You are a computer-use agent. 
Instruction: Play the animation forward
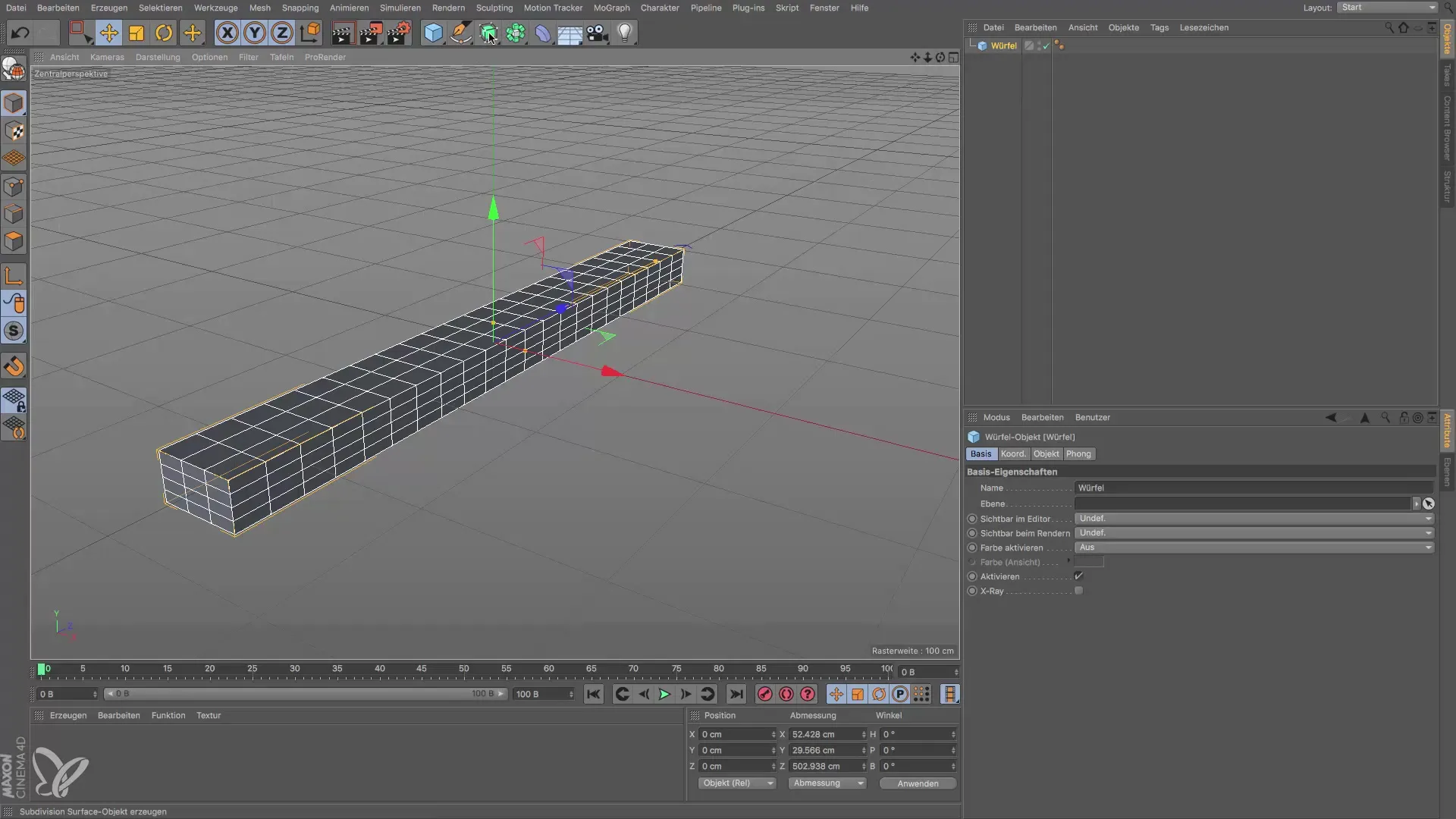(664, 695)
